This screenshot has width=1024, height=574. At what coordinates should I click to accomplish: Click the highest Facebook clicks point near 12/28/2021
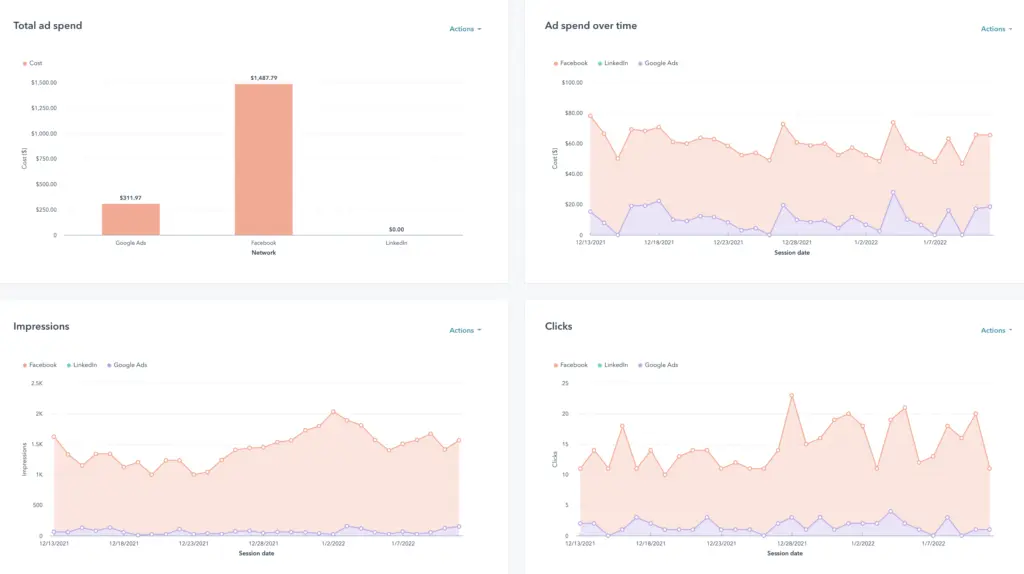pos(792,396)
